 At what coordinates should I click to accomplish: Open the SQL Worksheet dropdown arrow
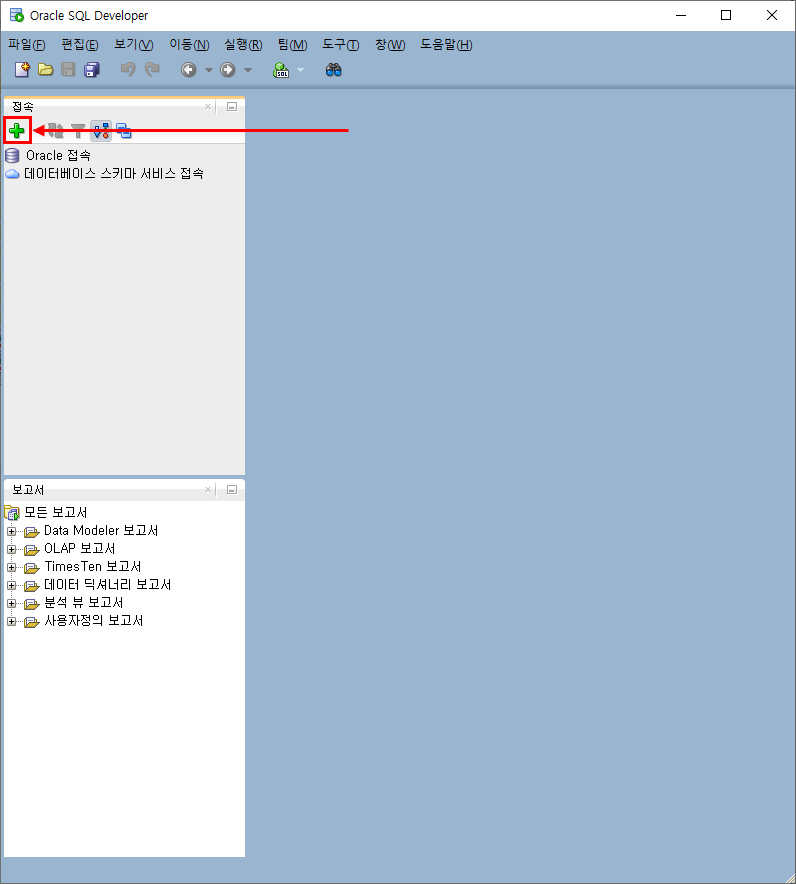[x=300, y=70]
